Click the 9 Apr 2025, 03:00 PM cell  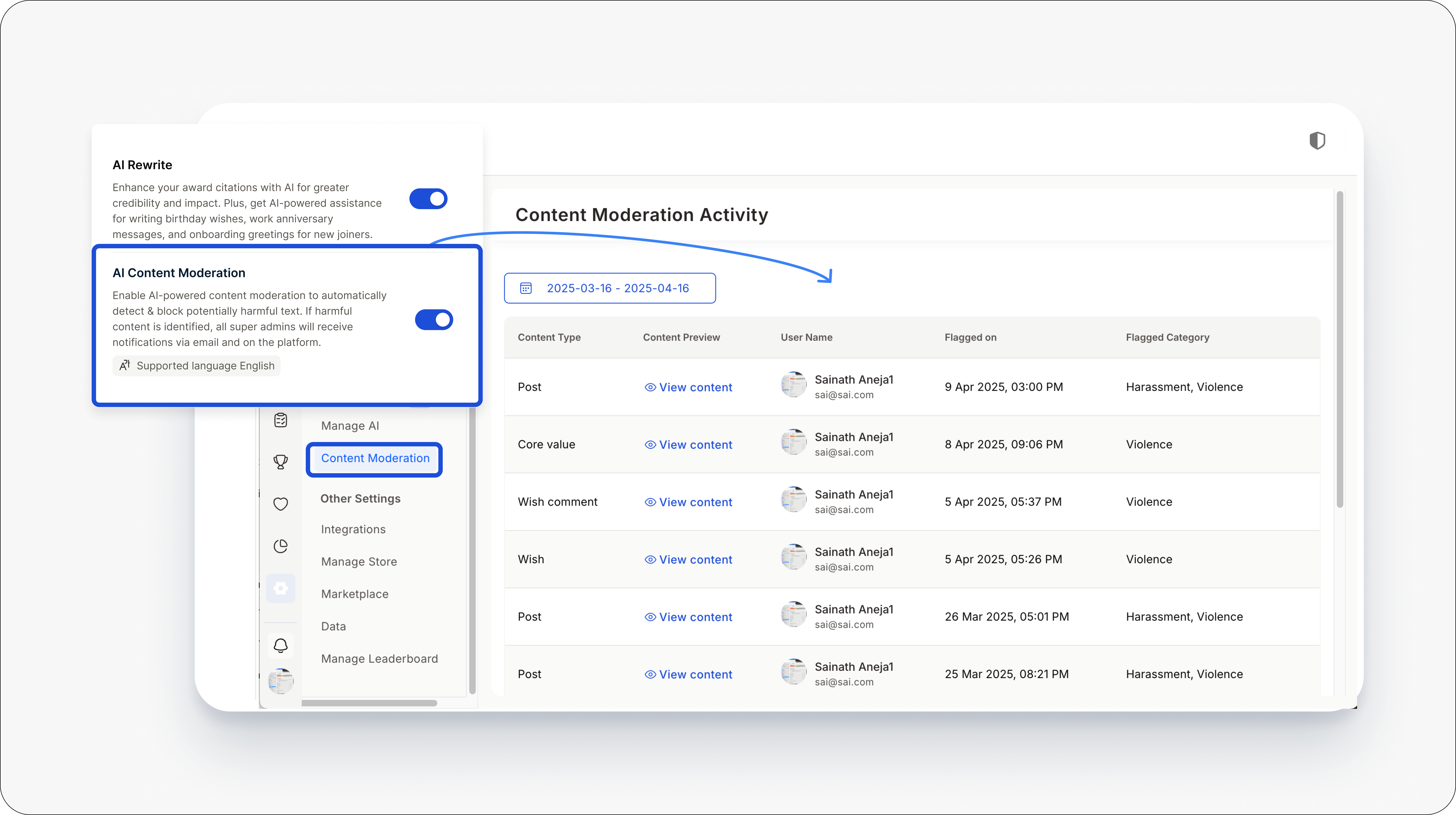click(x=1004, y=387)
